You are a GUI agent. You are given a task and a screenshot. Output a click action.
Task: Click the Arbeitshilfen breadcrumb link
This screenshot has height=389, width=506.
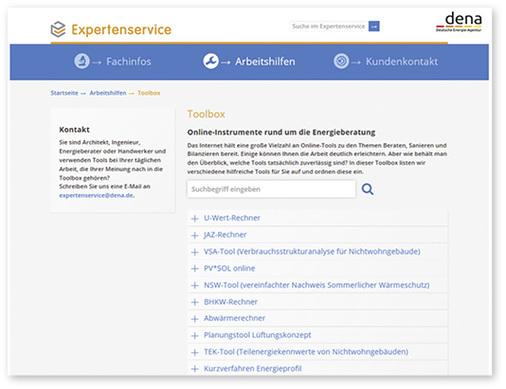pyautogui.click(x=108, y=93)
